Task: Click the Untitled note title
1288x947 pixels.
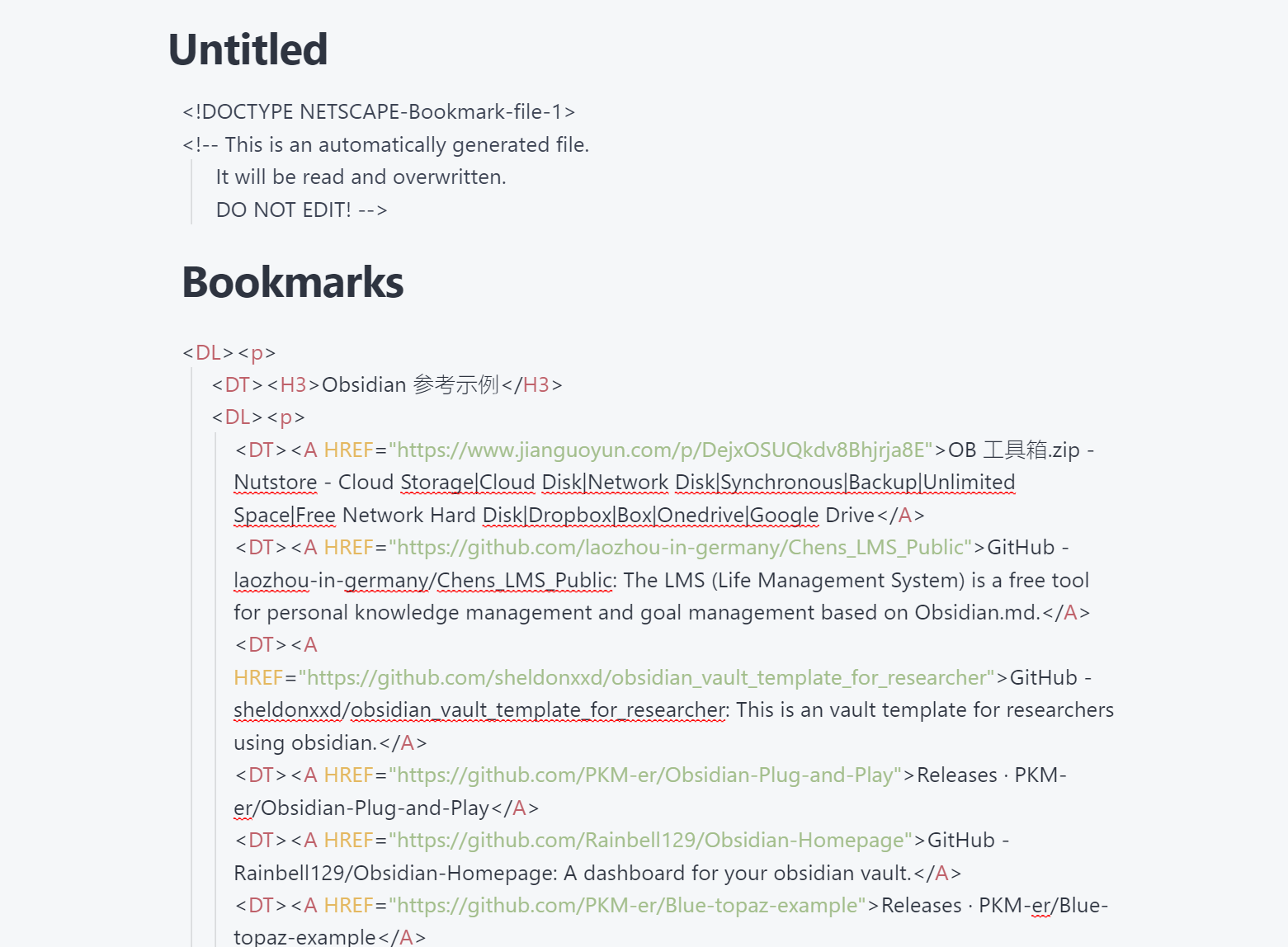Action: [x=248, y=49]
